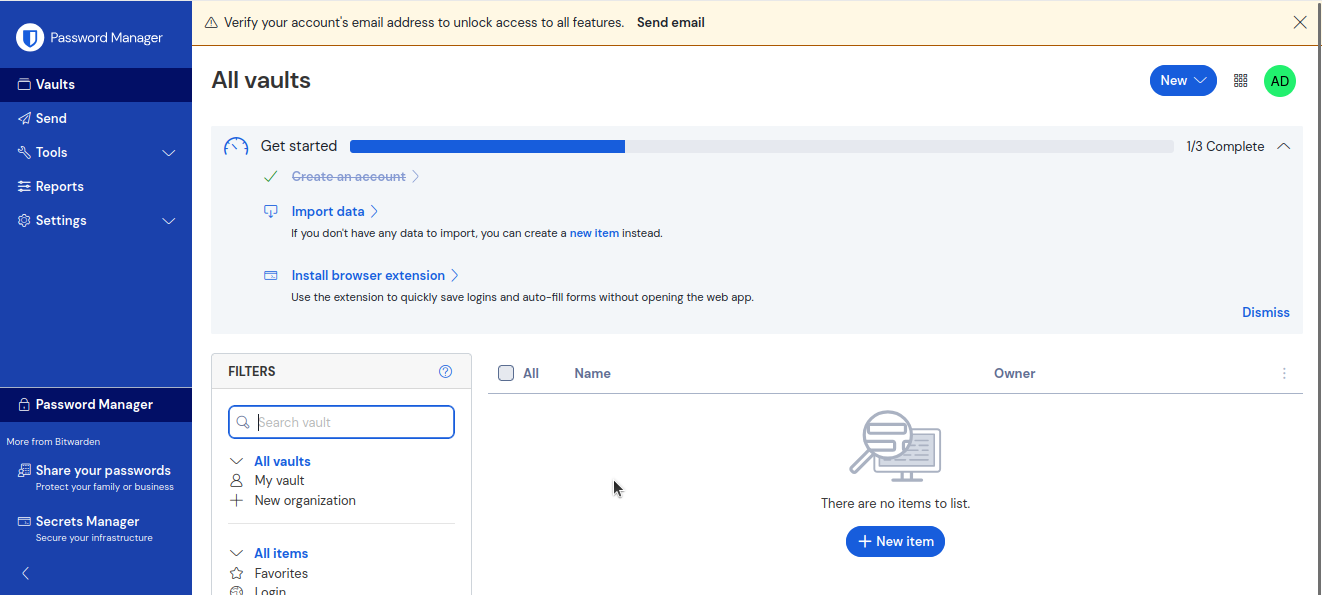Check the select All checkbox
This screenshot has width=1322, height=595.
coord(506,373)
